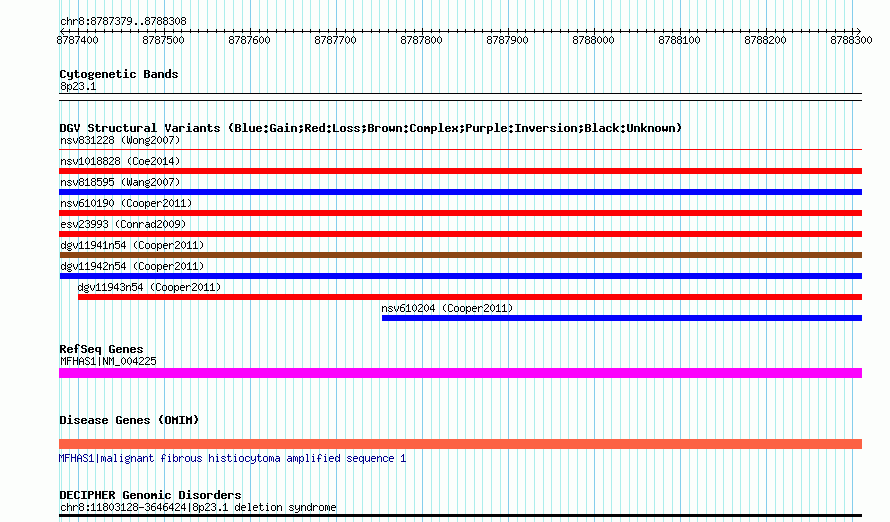Click the 8787400 ruler tick label
Image resolution: width=890 pixels, height=522 pixels.
click(77, 40)
